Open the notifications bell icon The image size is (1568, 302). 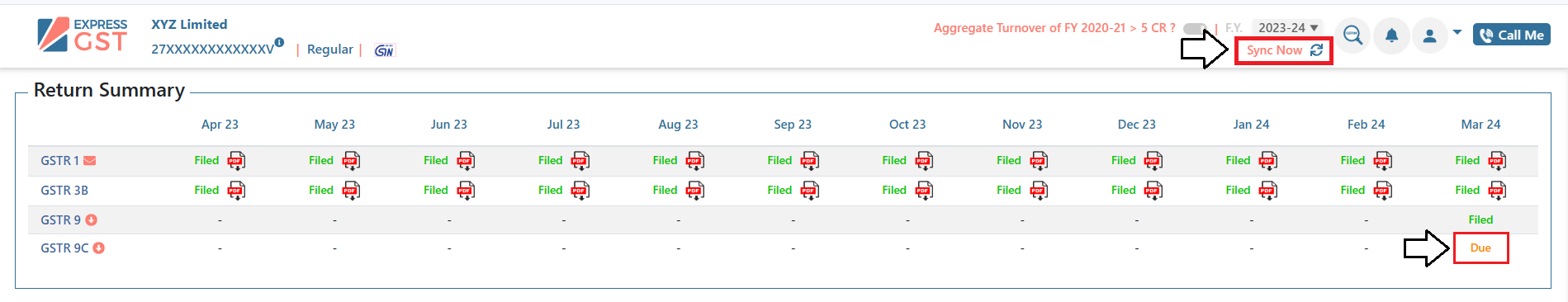(x=1391, y=35)
